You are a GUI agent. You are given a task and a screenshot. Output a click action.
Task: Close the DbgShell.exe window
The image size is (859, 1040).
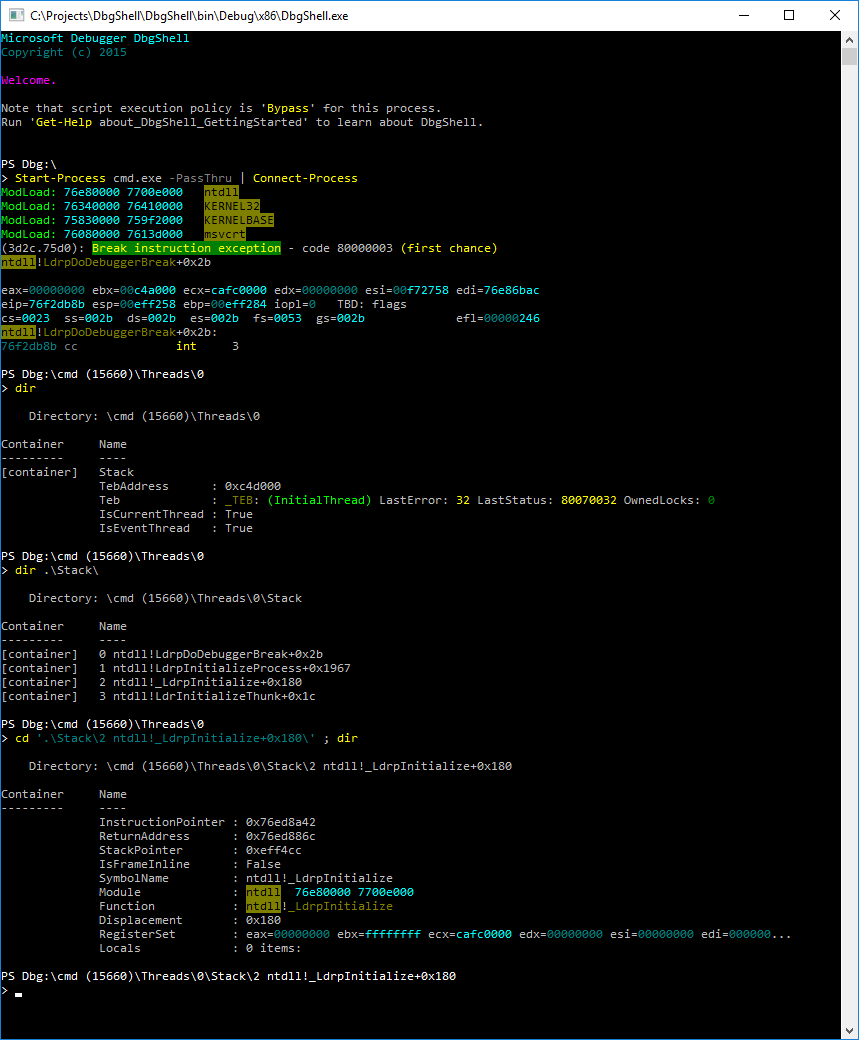click(835, 15)
